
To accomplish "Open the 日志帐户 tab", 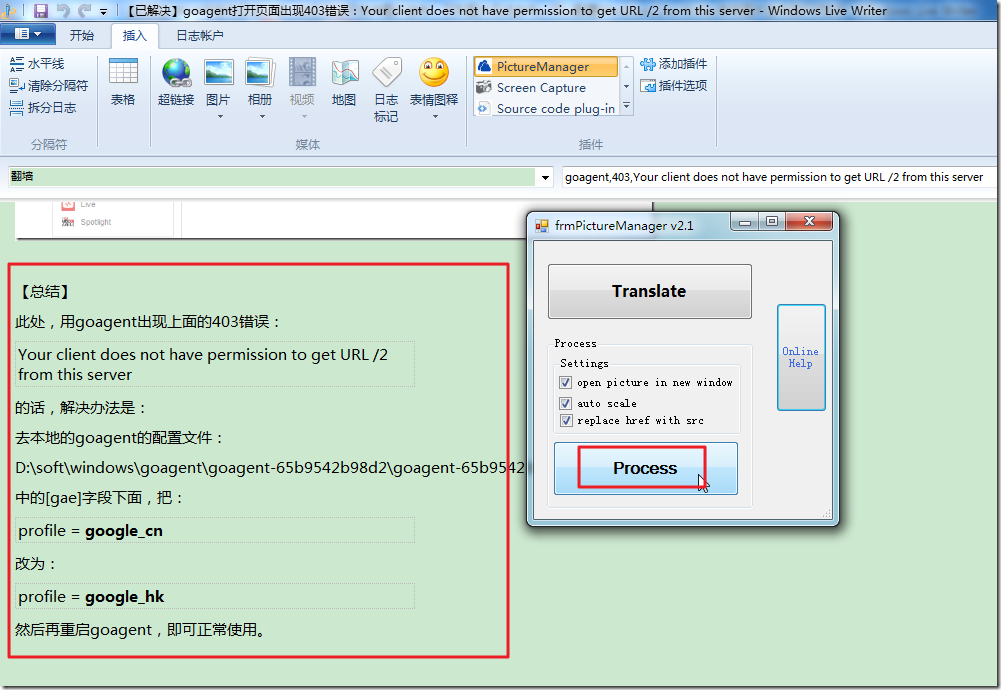I will point(200,36).
